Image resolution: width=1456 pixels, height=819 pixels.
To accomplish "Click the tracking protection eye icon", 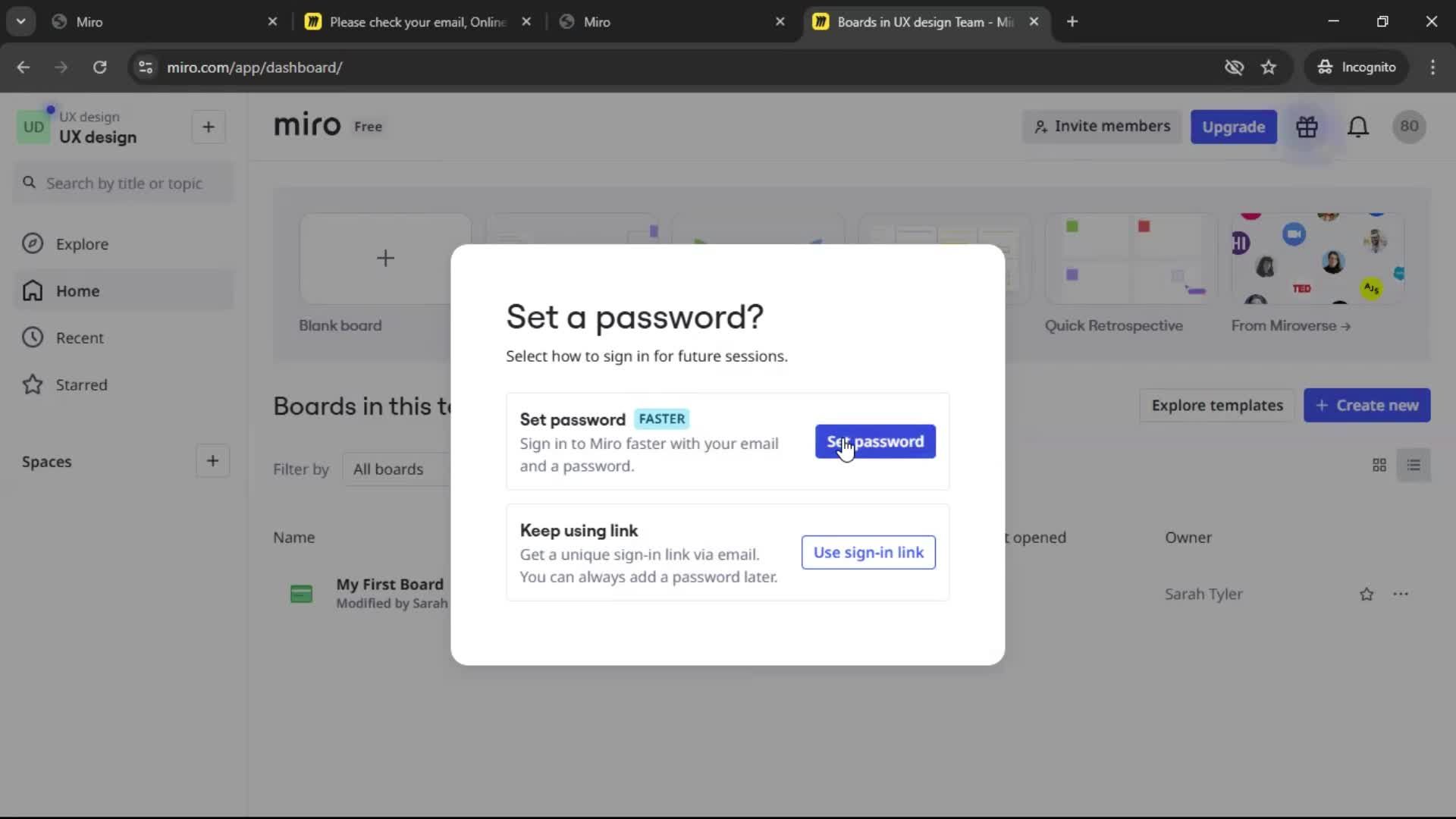I will tap(1234, 67).
